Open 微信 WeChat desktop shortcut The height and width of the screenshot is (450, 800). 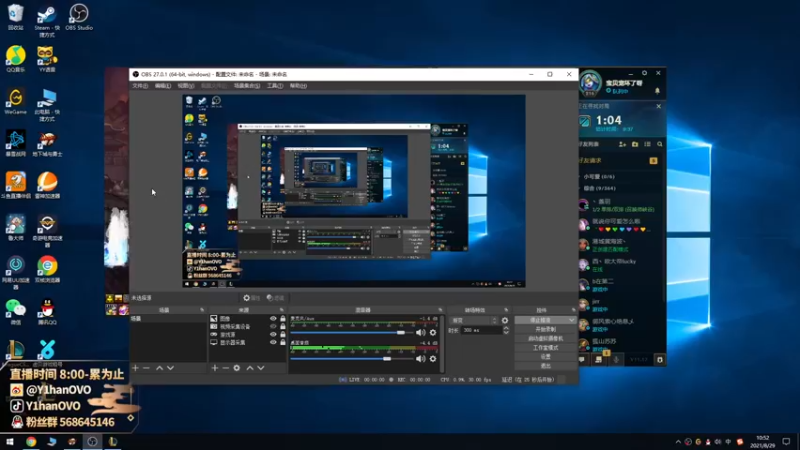[15, 311]
